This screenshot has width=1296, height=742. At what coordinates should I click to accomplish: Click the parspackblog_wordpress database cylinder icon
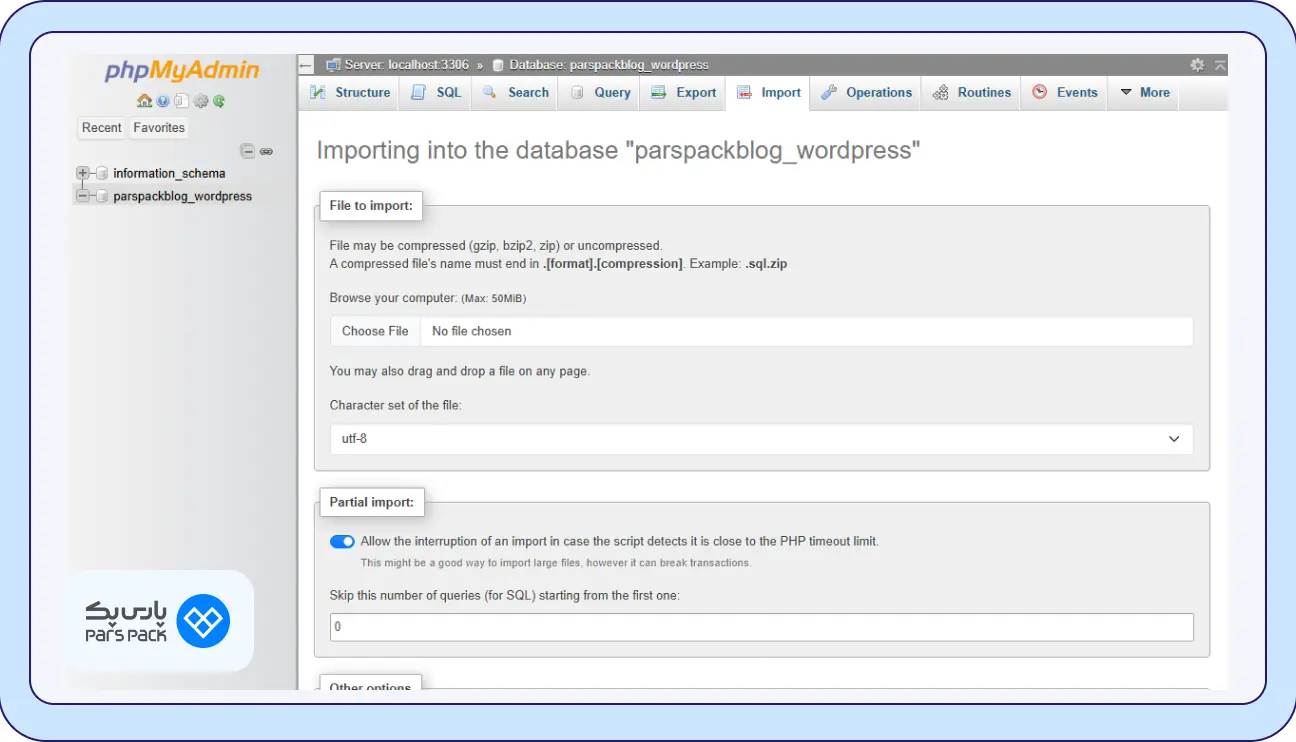102,196
